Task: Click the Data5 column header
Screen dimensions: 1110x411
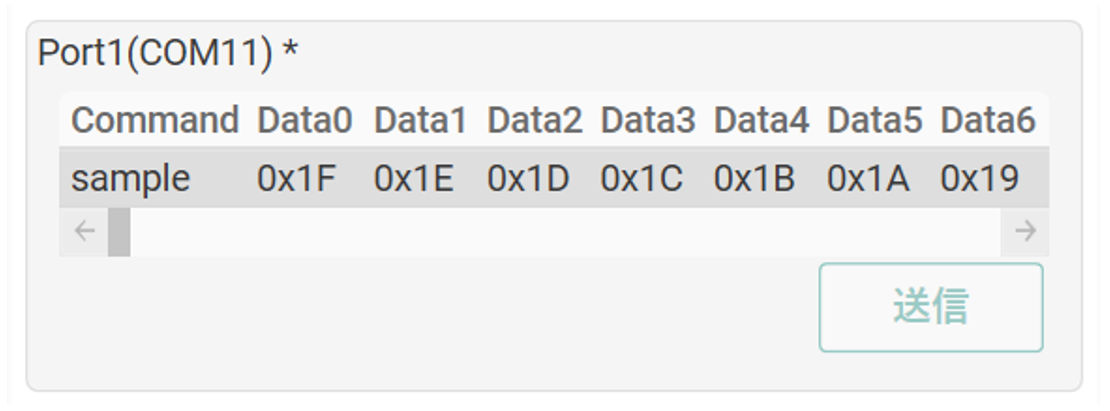Action: coord(874,121)
